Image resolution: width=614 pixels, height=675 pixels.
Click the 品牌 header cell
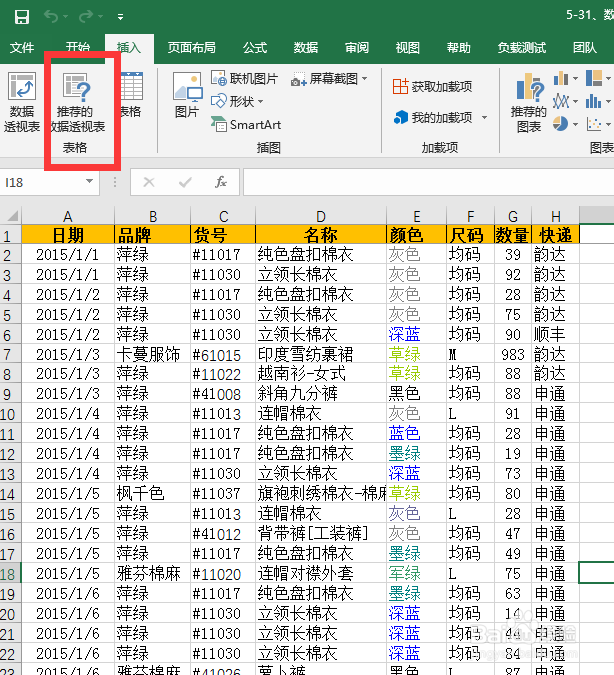152,235
